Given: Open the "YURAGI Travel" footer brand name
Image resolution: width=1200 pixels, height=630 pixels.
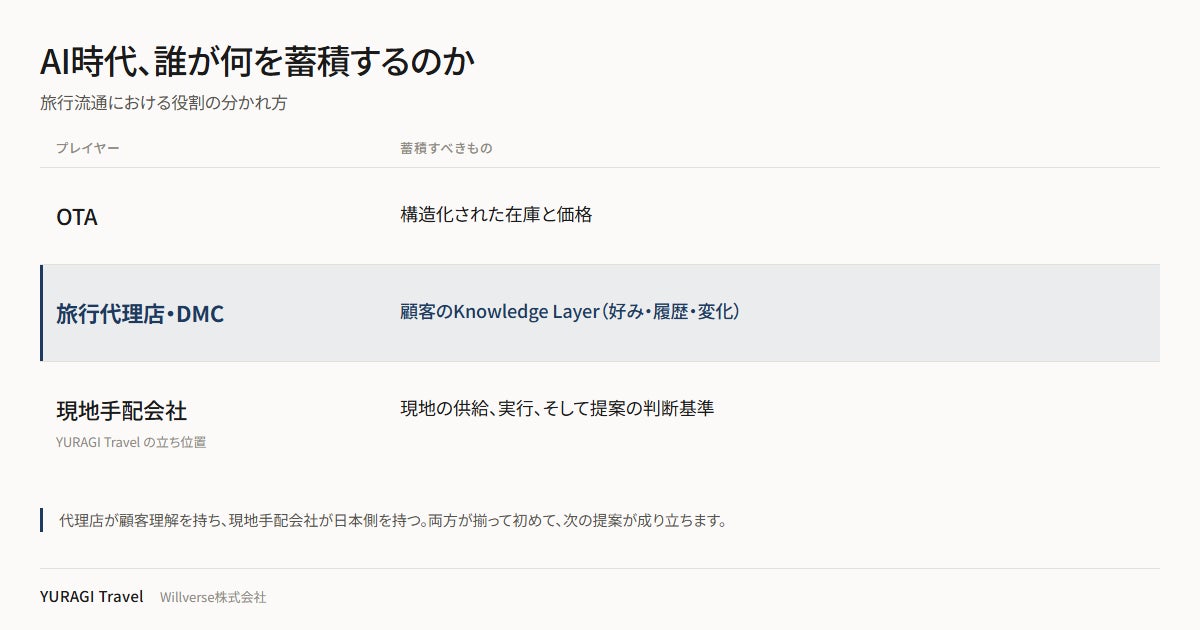Looking at the screenshot, I should pos(92,597).
